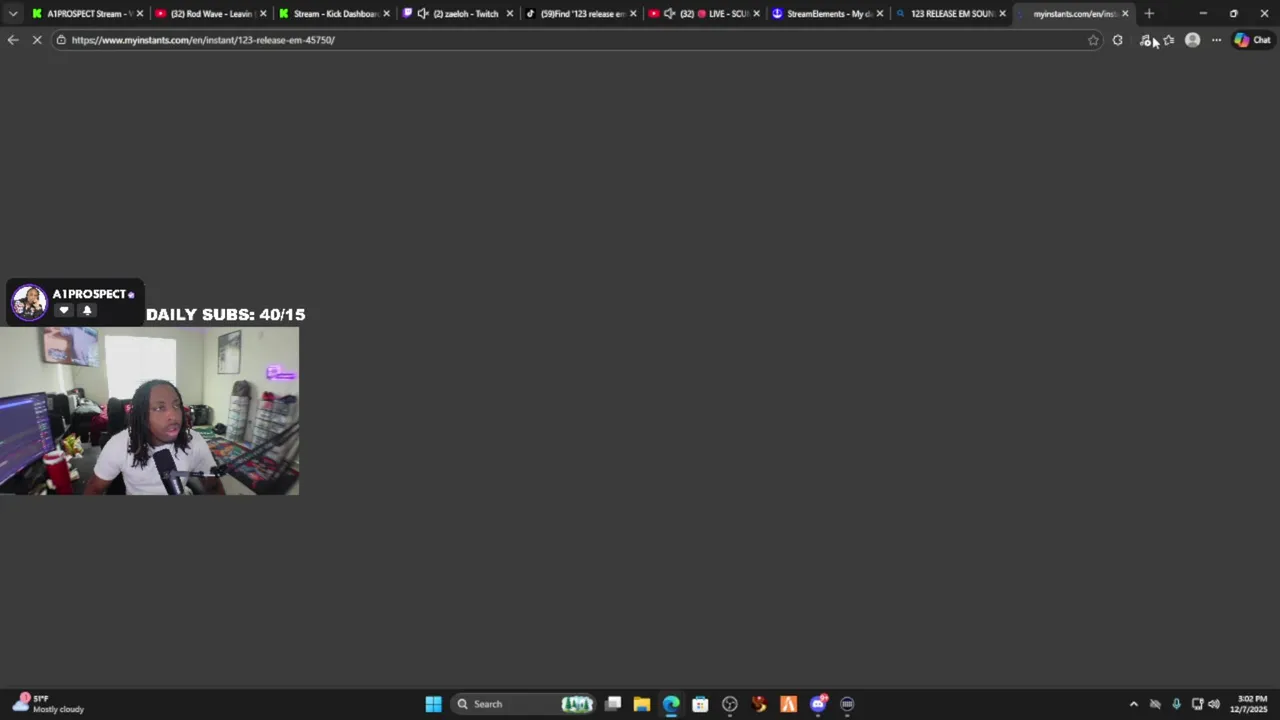Switch to the A1PROSPECT Stream tab
Screen dimensions: 1280x720
coord(88,14)
